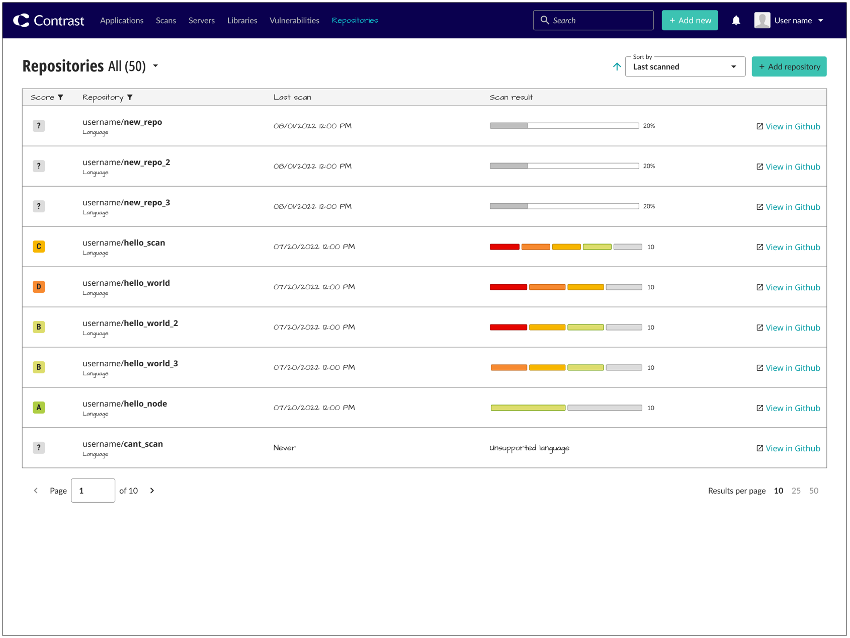Click the user avatar image

coord(762,21)
